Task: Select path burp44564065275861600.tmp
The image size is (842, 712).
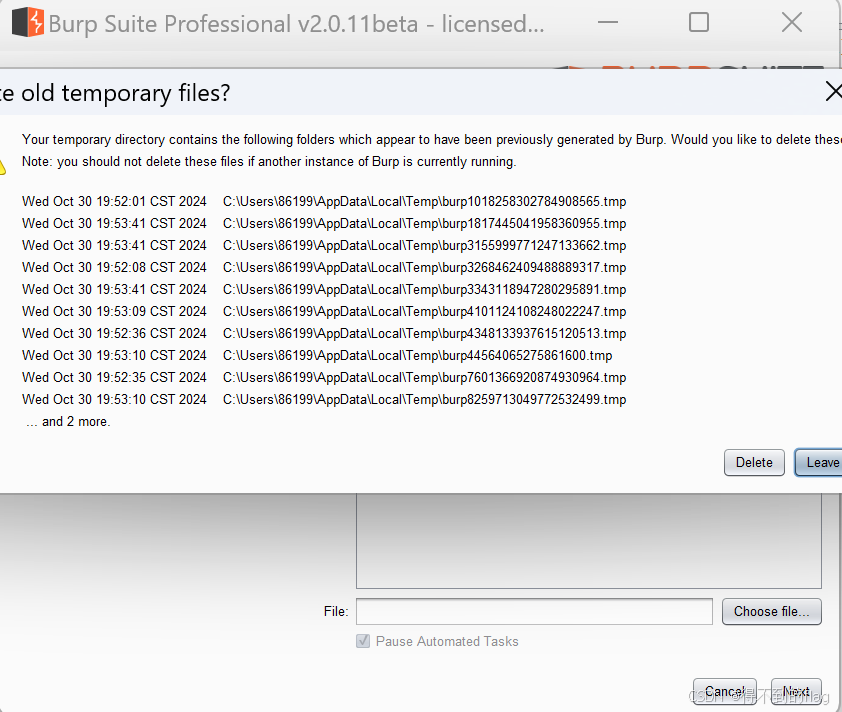Action: click(x=417, y=355)
